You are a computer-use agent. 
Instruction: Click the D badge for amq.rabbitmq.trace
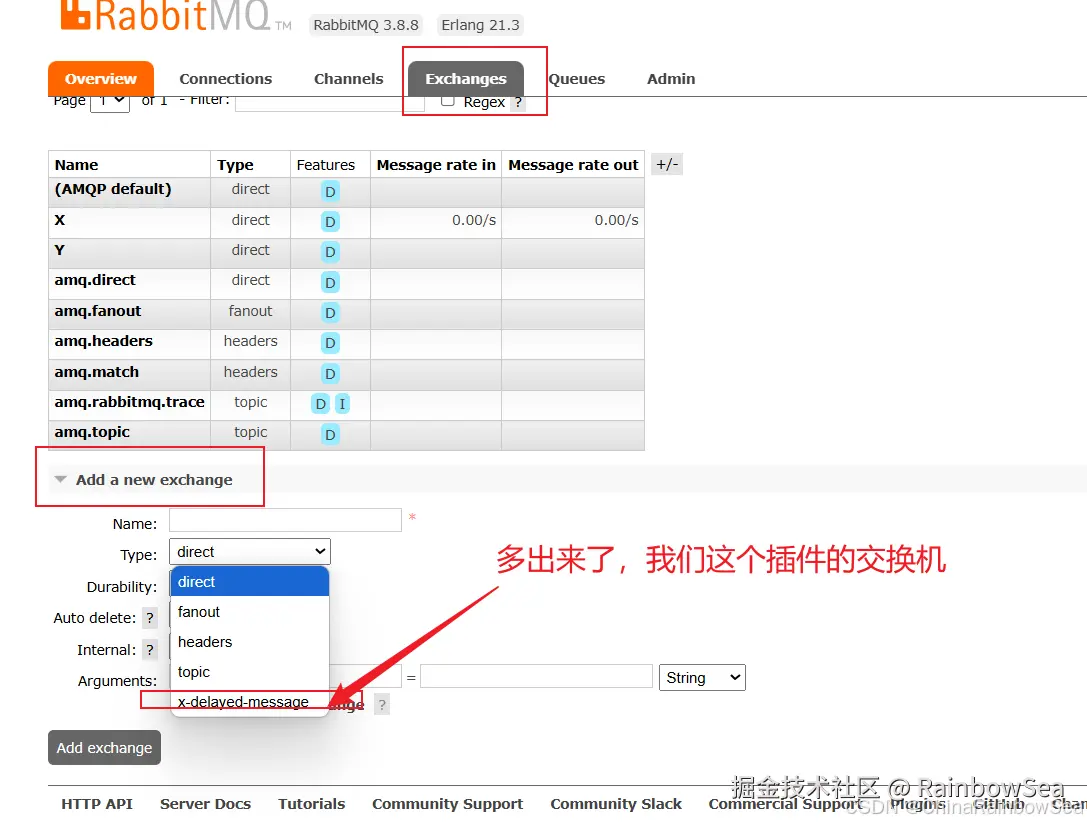coord(320,404)
